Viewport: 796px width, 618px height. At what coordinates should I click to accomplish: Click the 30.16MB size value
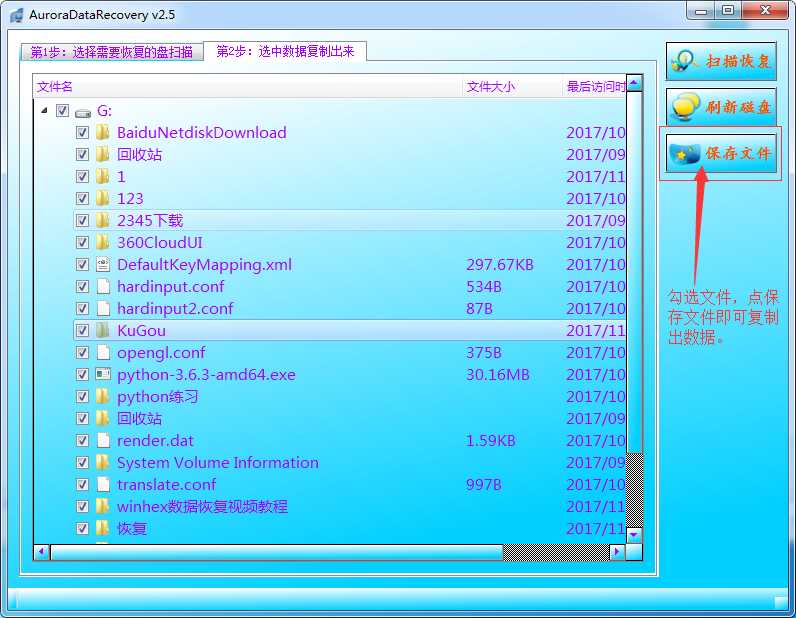coord(498,375)
